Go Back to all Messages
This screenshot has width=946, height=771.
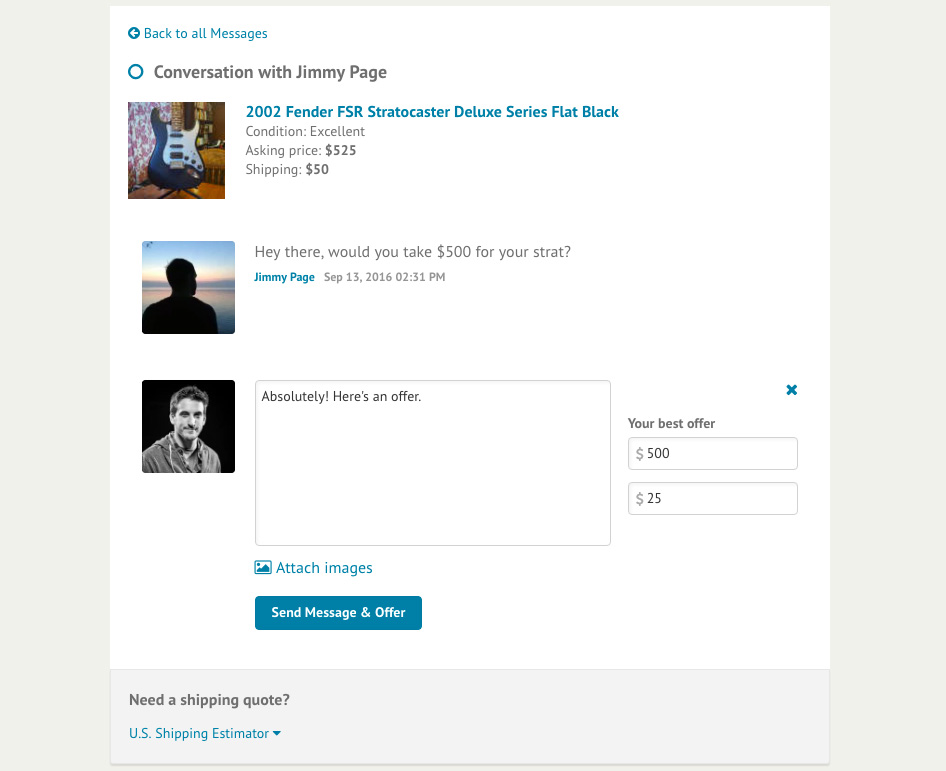pos(205,33)
